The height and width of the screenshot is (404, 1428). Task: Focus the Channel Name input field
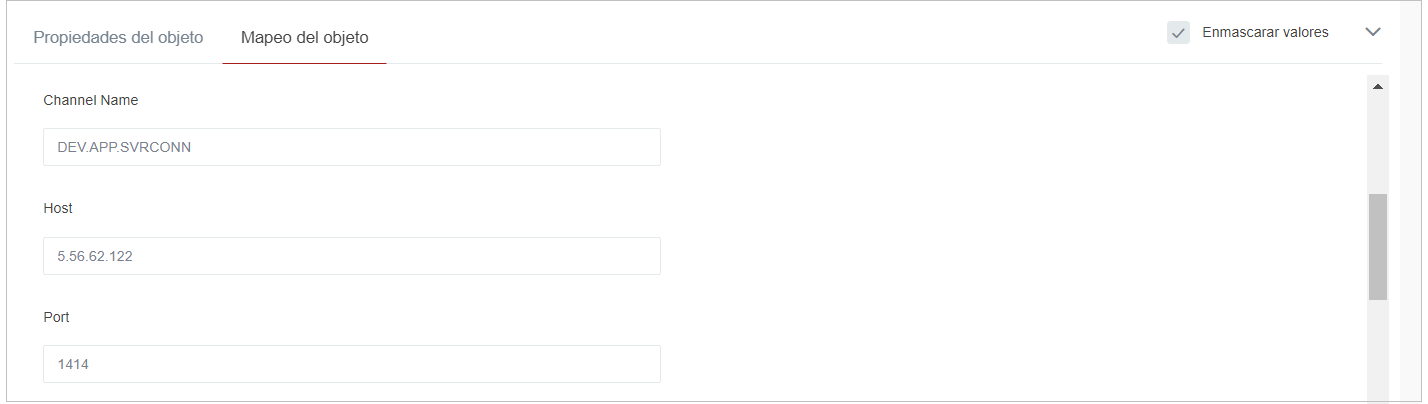[x=351, y=147]
